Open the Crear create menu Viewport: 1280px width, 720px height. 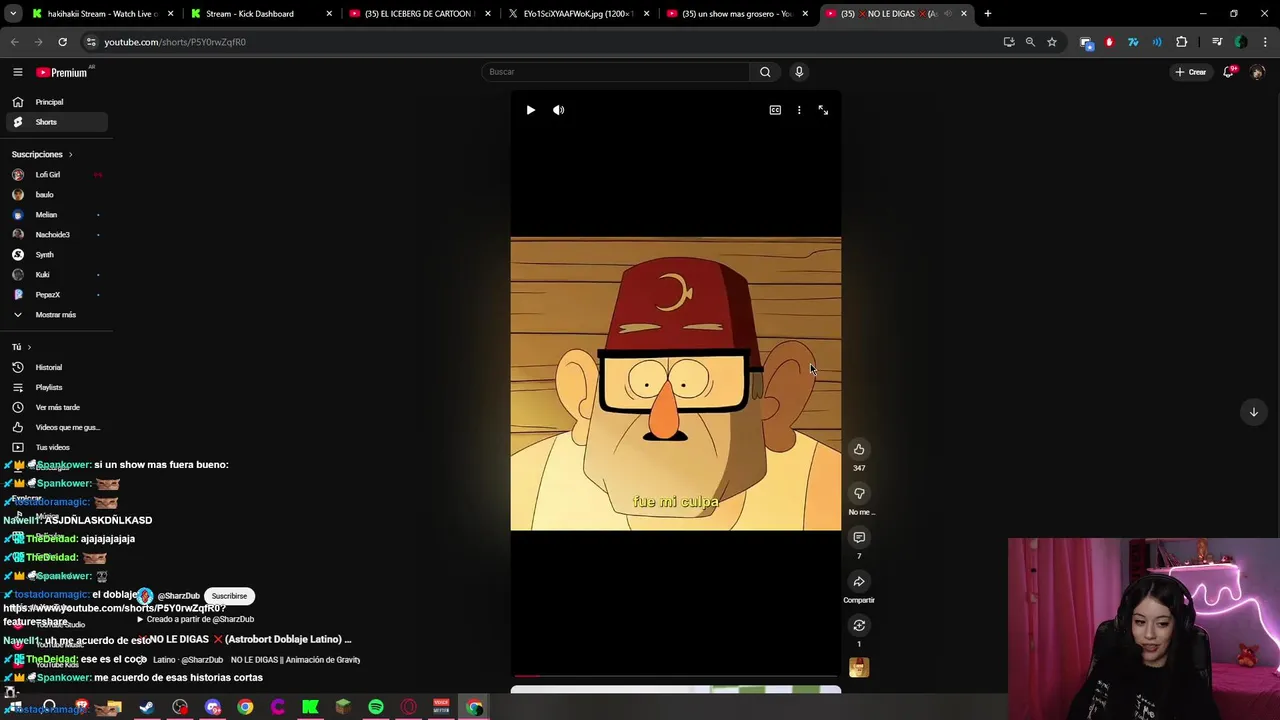tap(1191, 72)
